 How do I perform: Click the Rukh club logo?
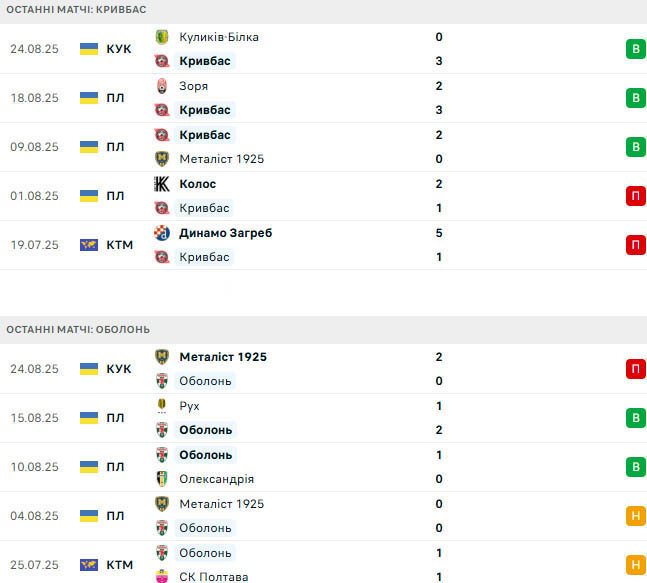tap(162, 406)
